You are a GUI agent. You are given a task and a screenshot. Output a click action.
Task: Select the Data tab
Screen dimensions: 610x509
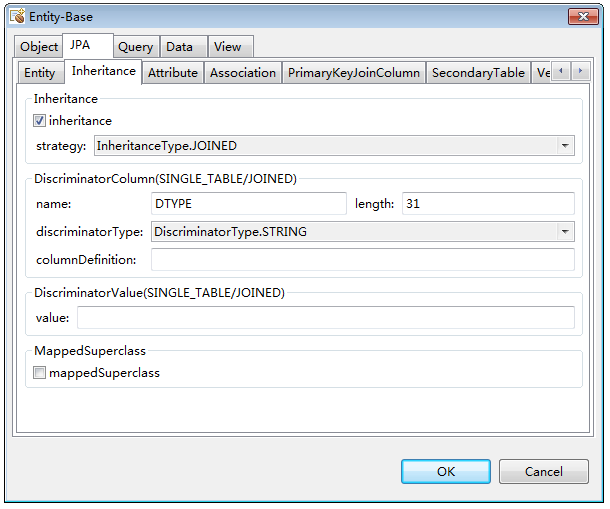pyautogui.click(x=180, y=47)
